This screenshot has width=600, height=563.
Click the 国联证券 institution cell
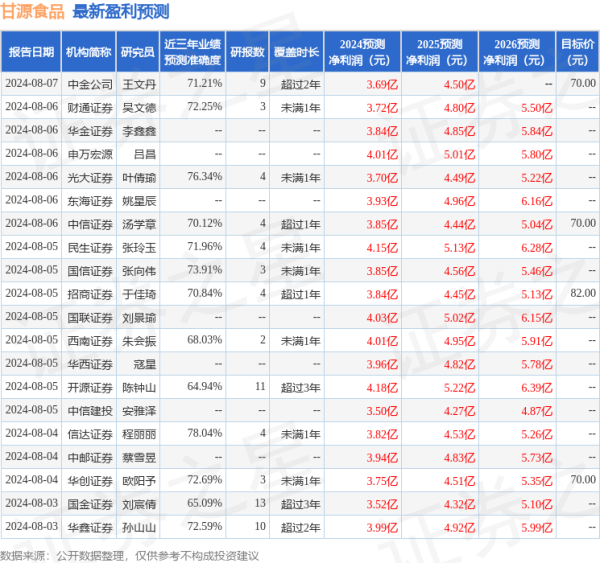pos(90,318)
